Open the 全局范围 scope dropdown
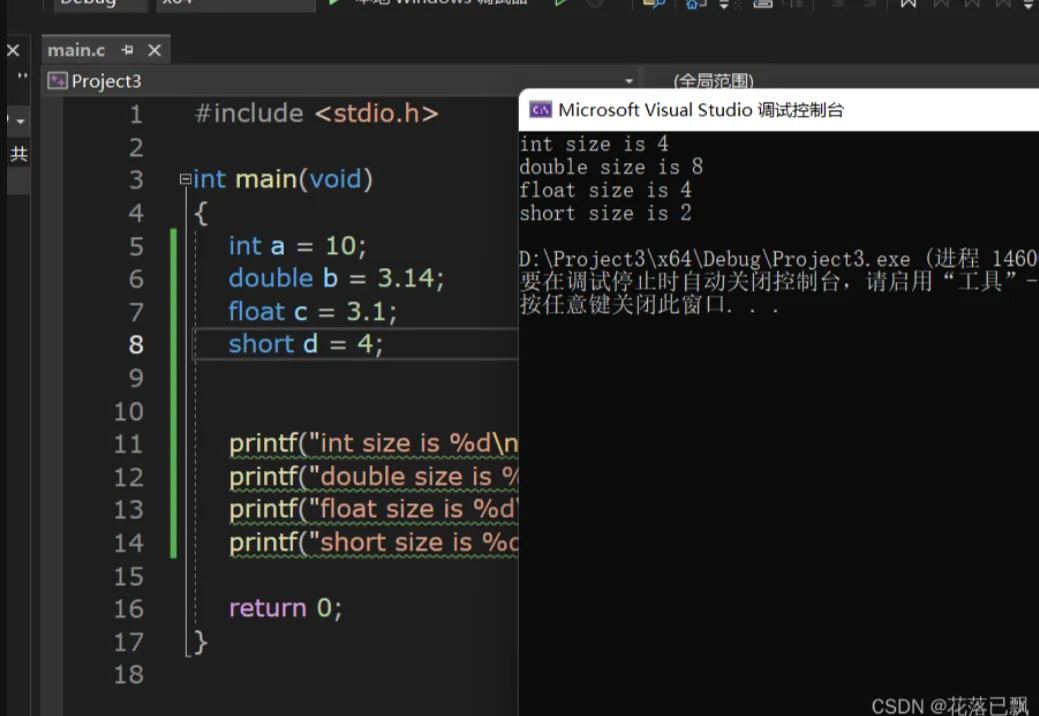This screenshot has width=1039, height=716. point(713,81)
